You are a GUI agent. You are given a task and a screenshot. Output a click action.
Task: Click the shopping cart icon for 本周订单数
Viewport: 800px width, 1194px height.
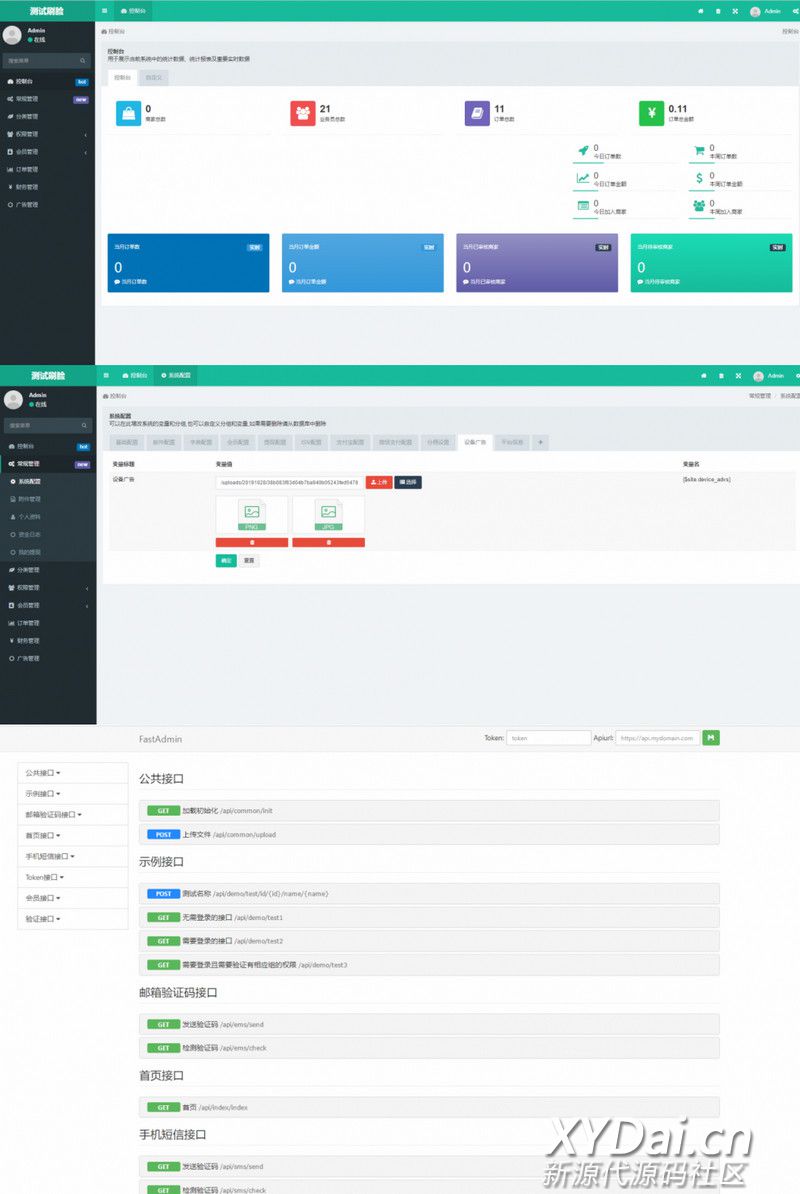click(699, 151)
